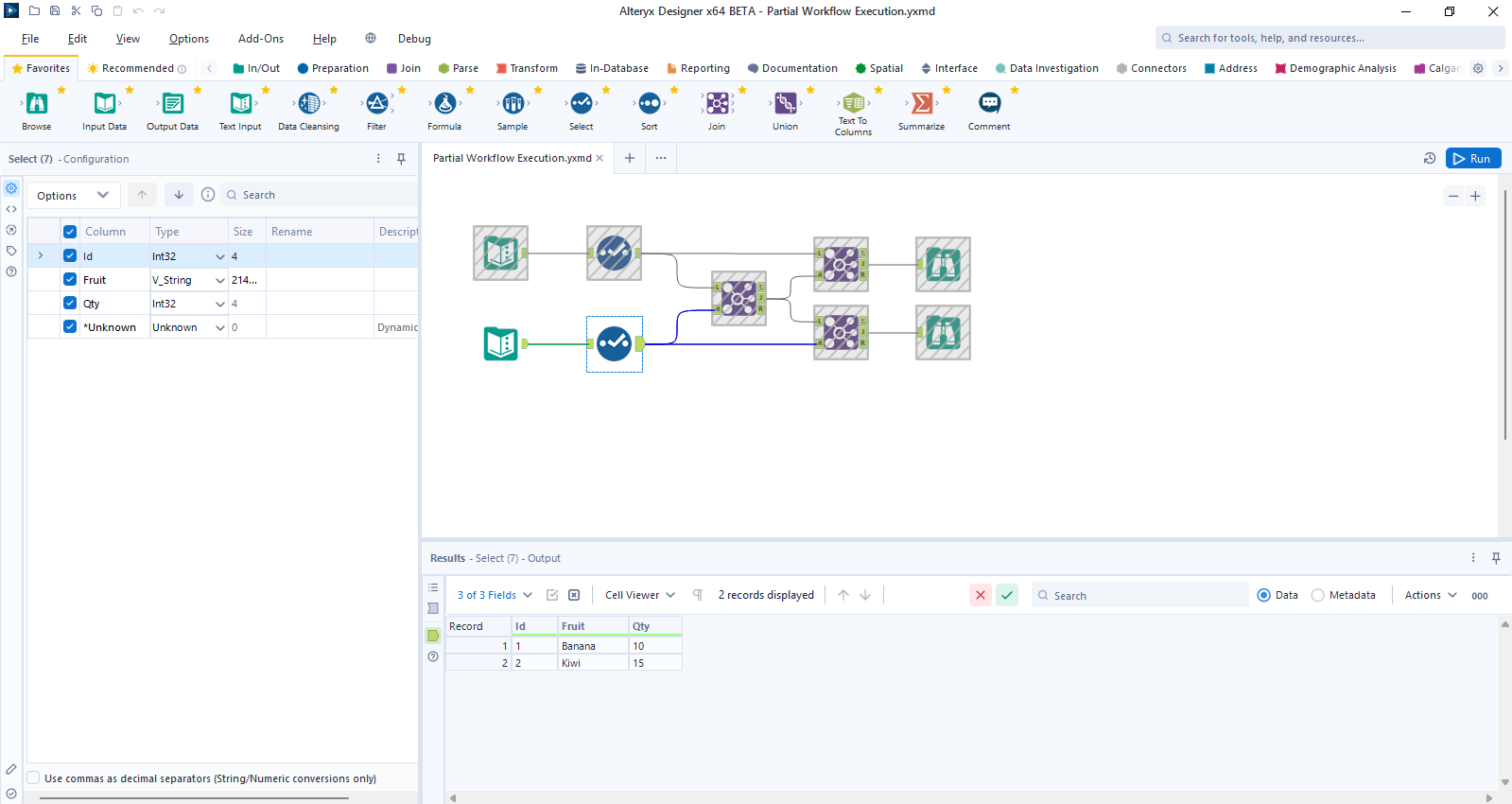The width and height of the screenshot is (1512, 804).
Task: Select the Metadata radio button
Action: pyautogui.click(x=1318, y=595)
